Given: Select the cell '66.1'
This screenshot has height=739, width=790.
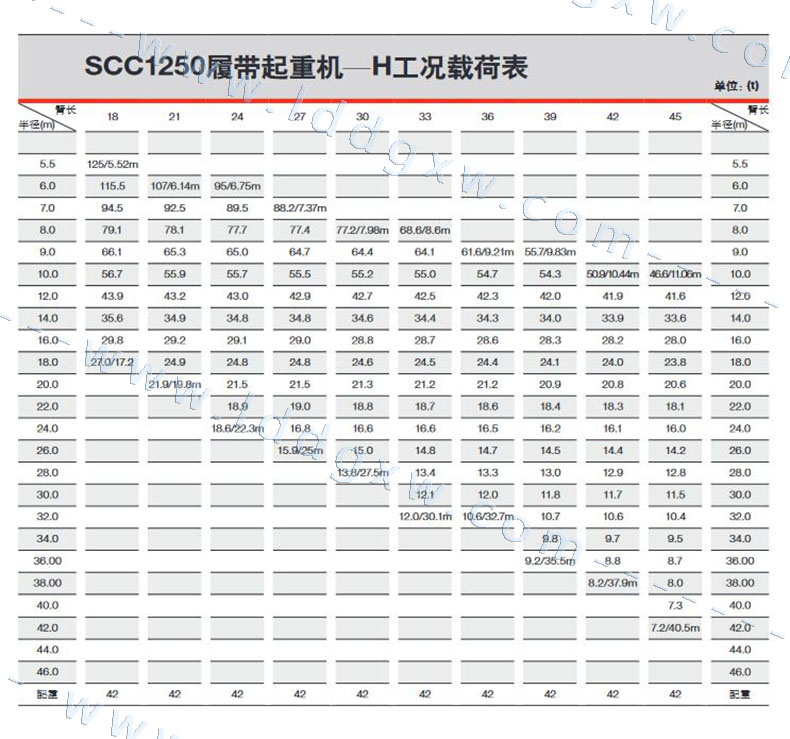Looking at the screenshot, I should pos(112,252).
